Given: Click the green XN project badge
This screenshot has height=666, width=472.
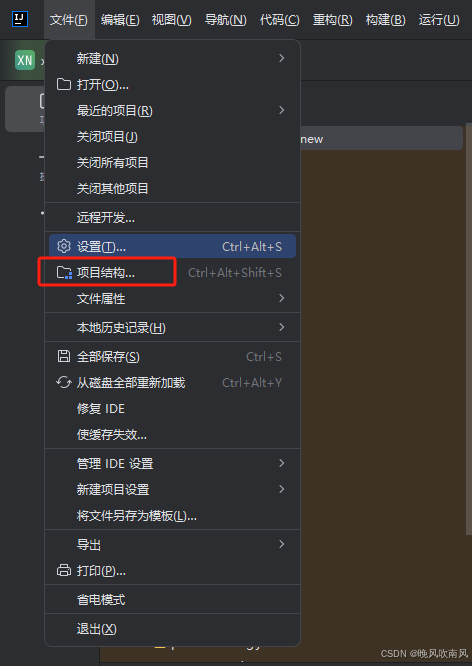Looking at the screenshot, I should [25, 60].
